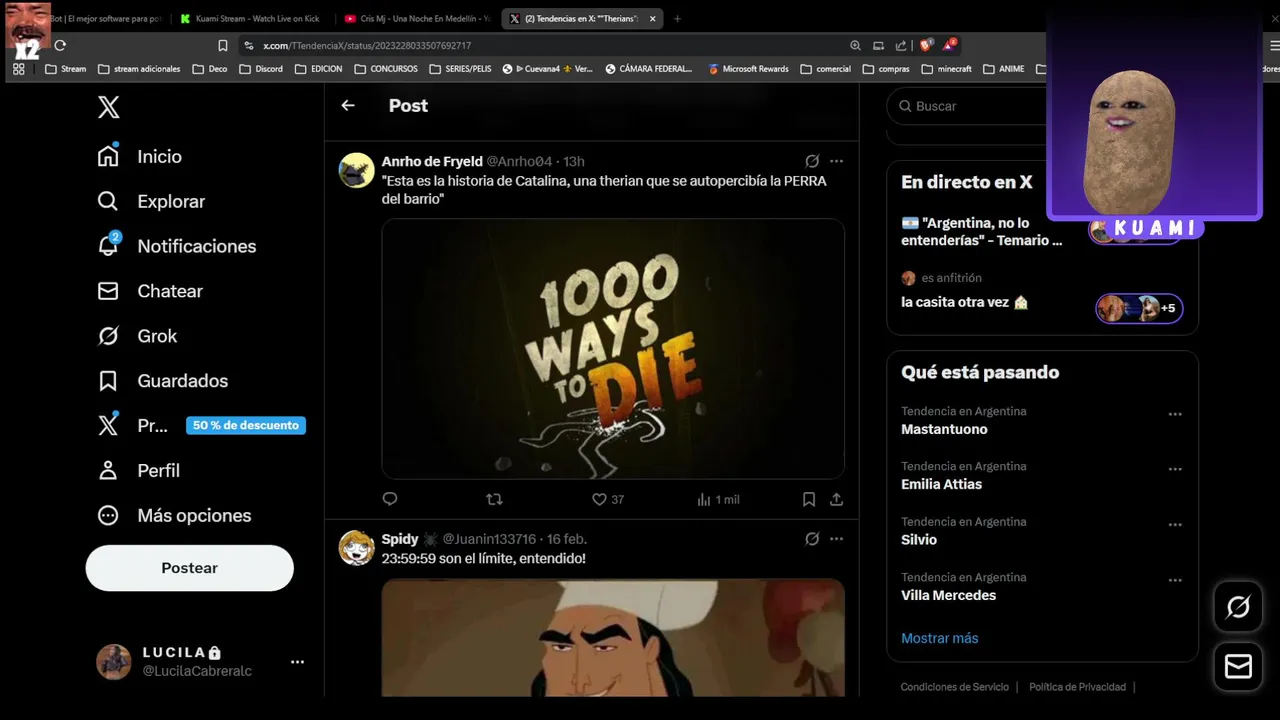Viewport: 1280px width, 720px height.
Task: Reply to the Anrho de Fryeld post
Action: [x=390, y=499]
